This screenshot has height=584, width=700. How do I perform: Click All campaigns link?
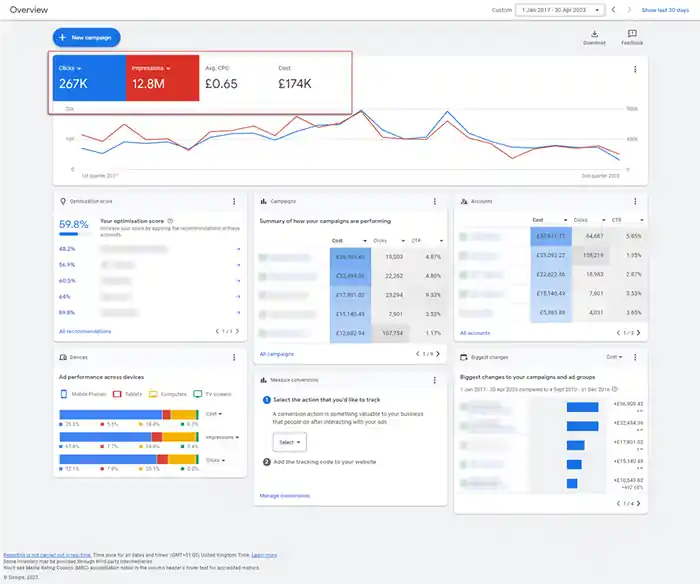[277, 354]
